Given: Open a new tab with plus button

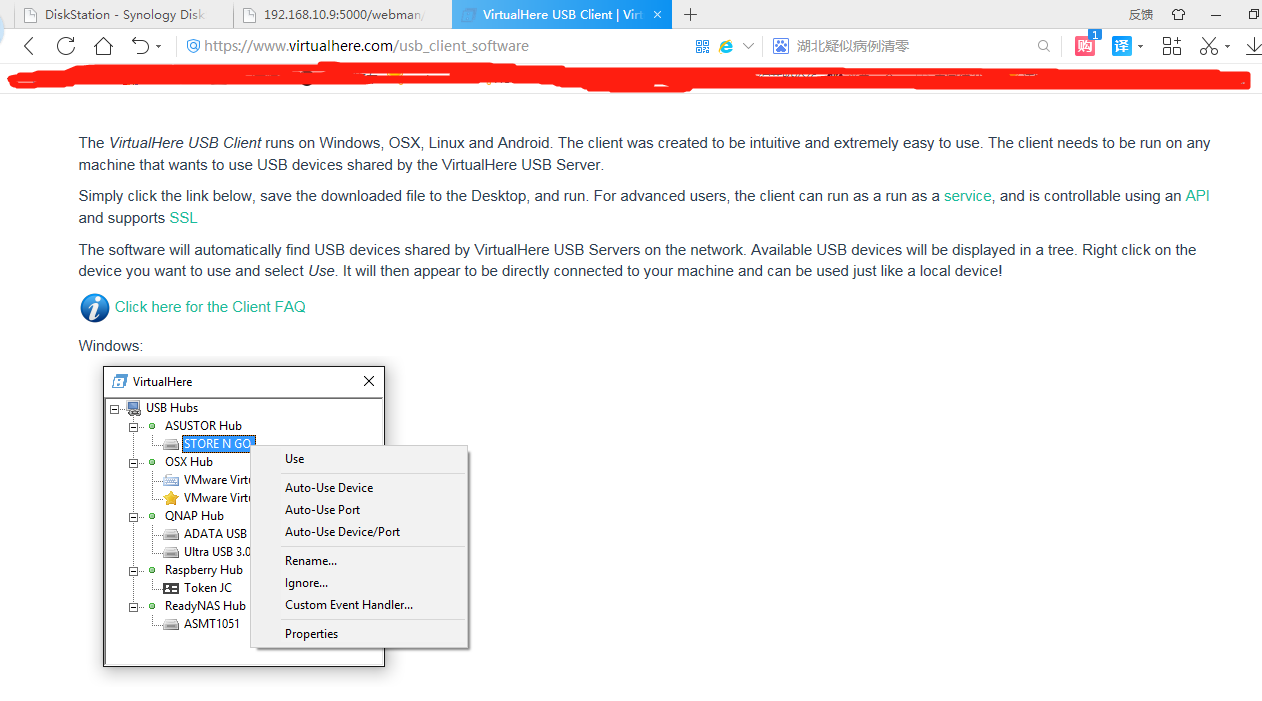Looking at the screenshot, I should pos(690,15).
